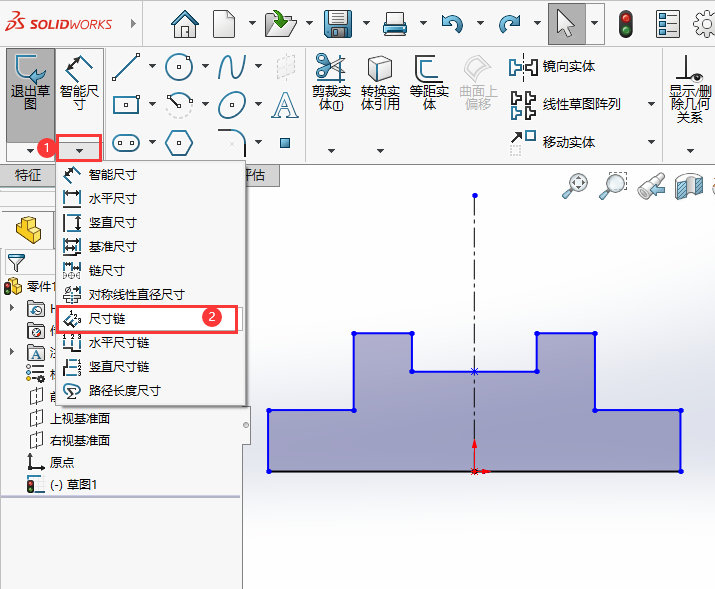Select the Ellipse sketch tool
Image resolution: width=715 pixels, height=589 pixels.
(232, 105)
